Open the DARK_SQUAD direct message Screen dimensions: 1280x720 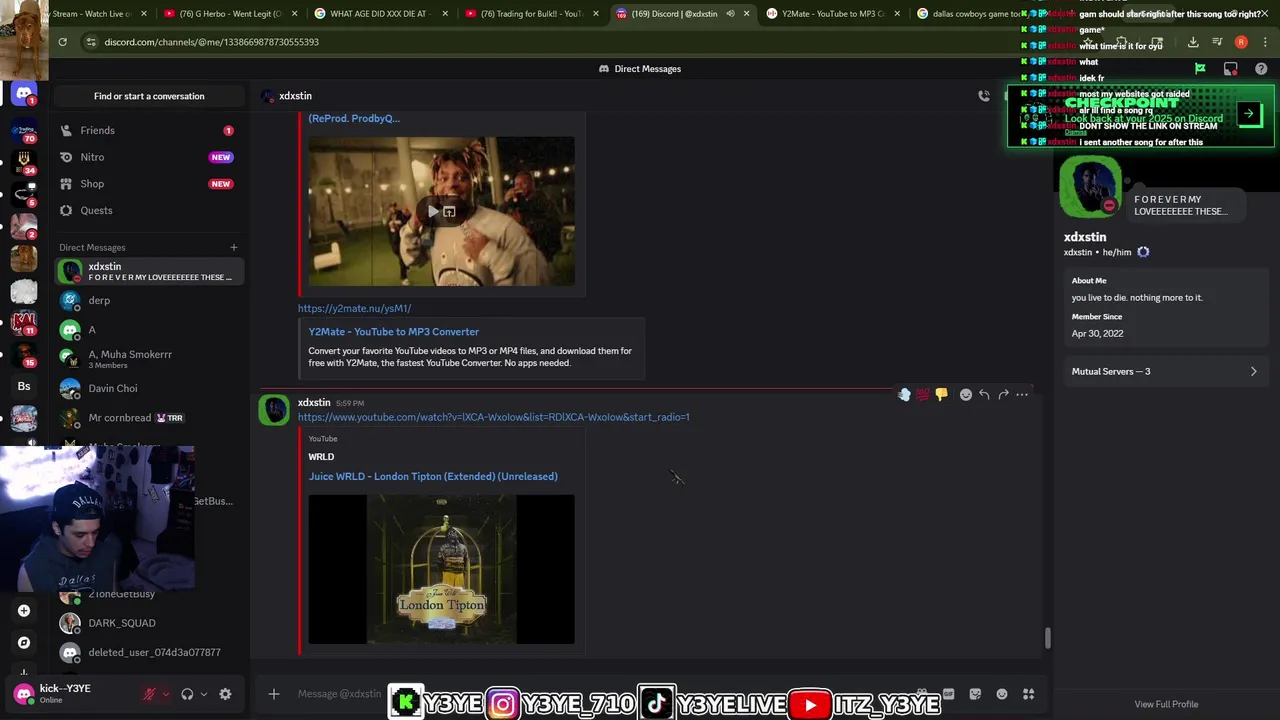click(149, 623)
